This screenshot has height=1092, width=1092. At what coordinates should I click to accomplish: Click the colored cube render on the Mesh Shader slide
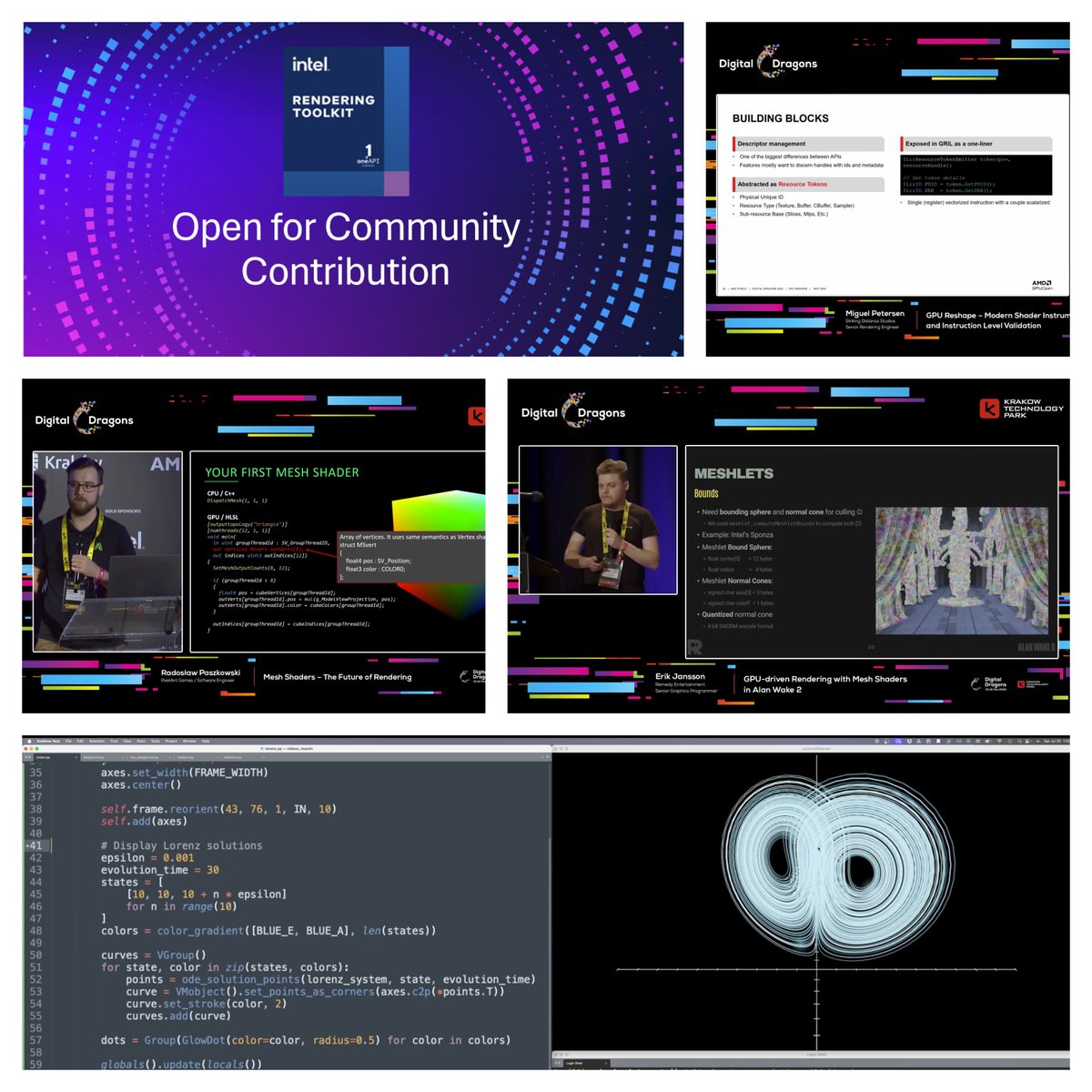(x=439, y=555)
